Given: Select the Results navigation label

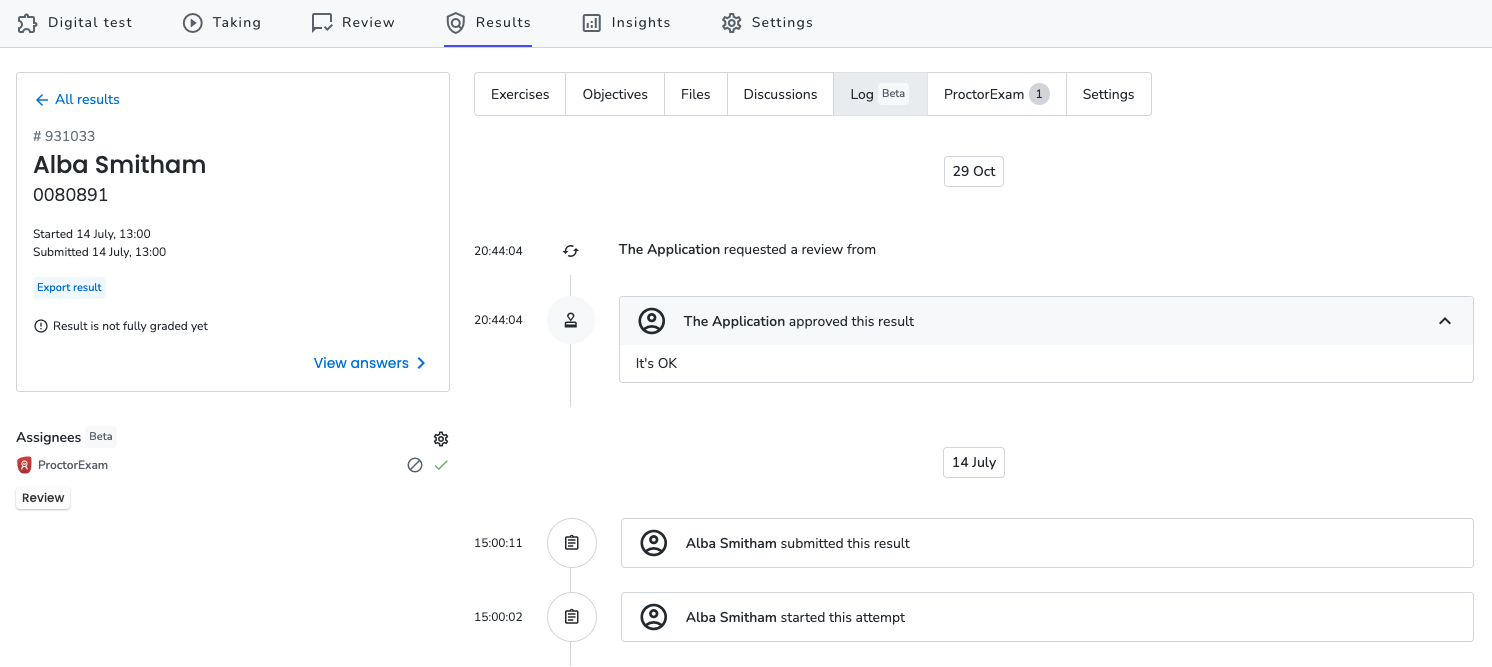Looking at the screenshot, I should [x=504, y=22].
